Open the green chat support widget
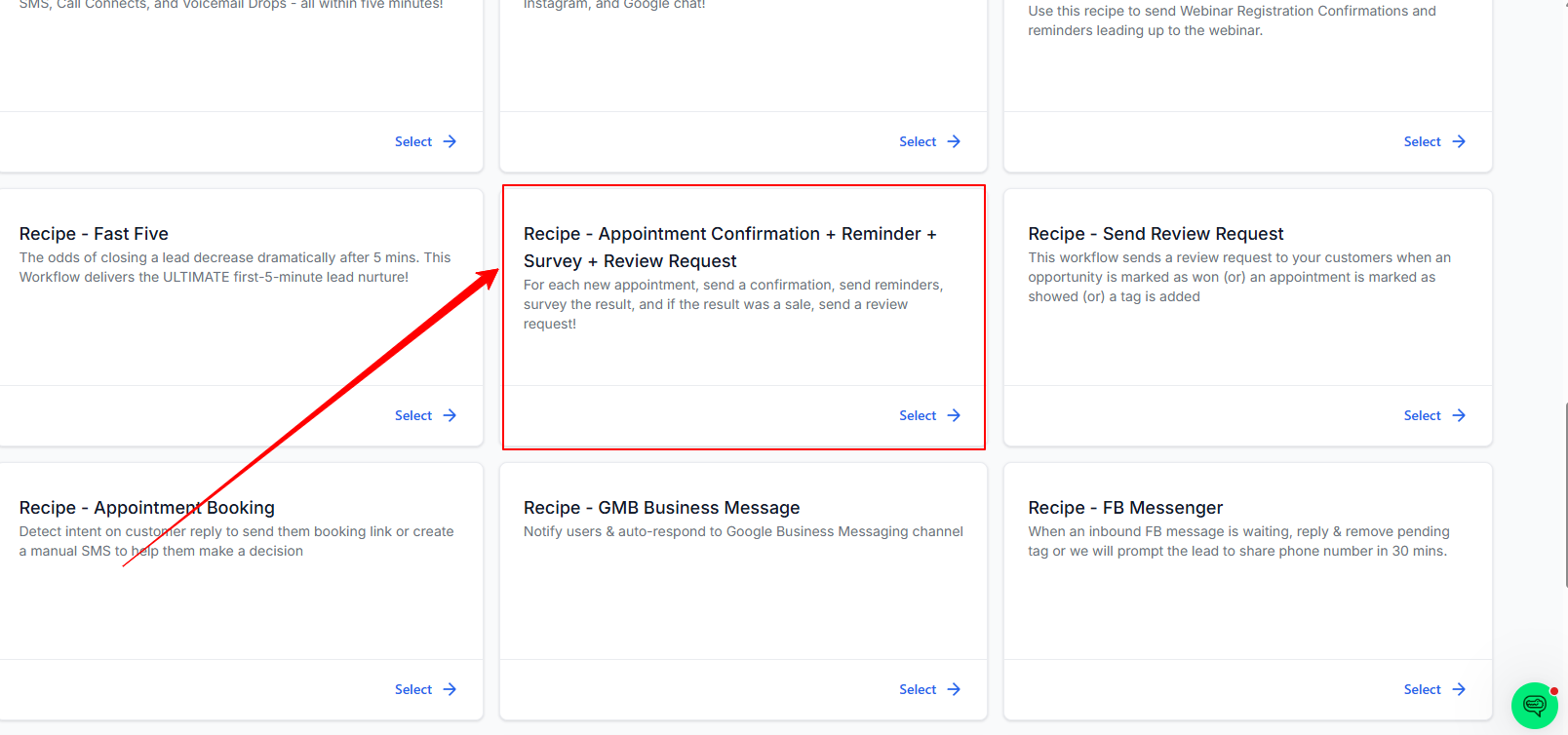This screenshot has height=735, width=1568. [x=1534, y=706]
